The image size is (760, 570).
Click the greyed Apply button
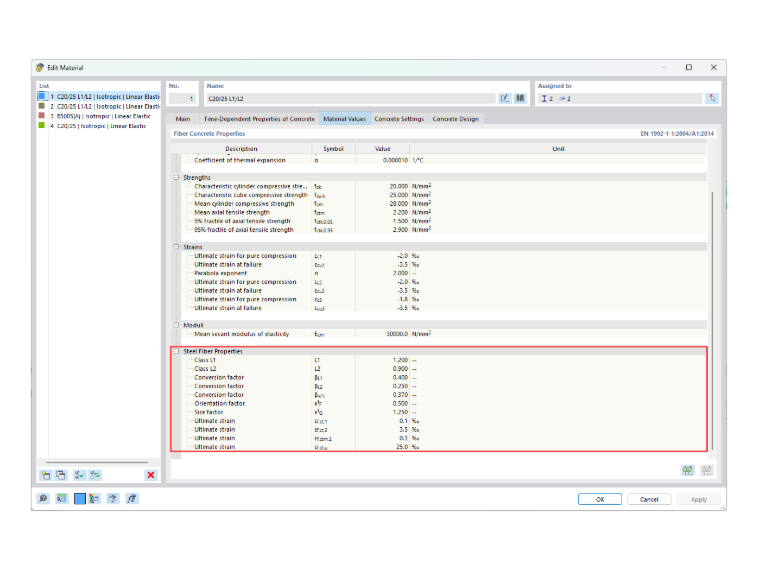pos(698,499)
